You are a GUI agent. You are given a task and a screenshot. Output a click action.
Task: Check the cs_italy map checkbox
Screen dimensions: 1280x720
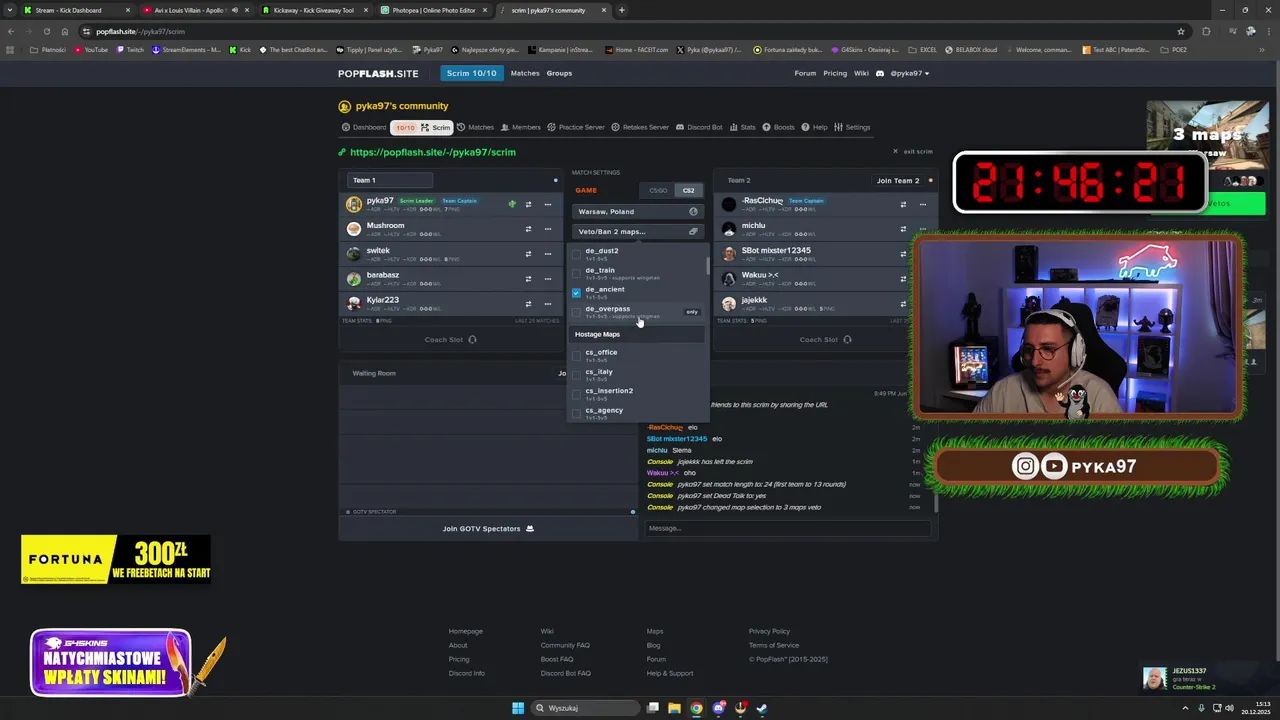(x=576, y=375)
